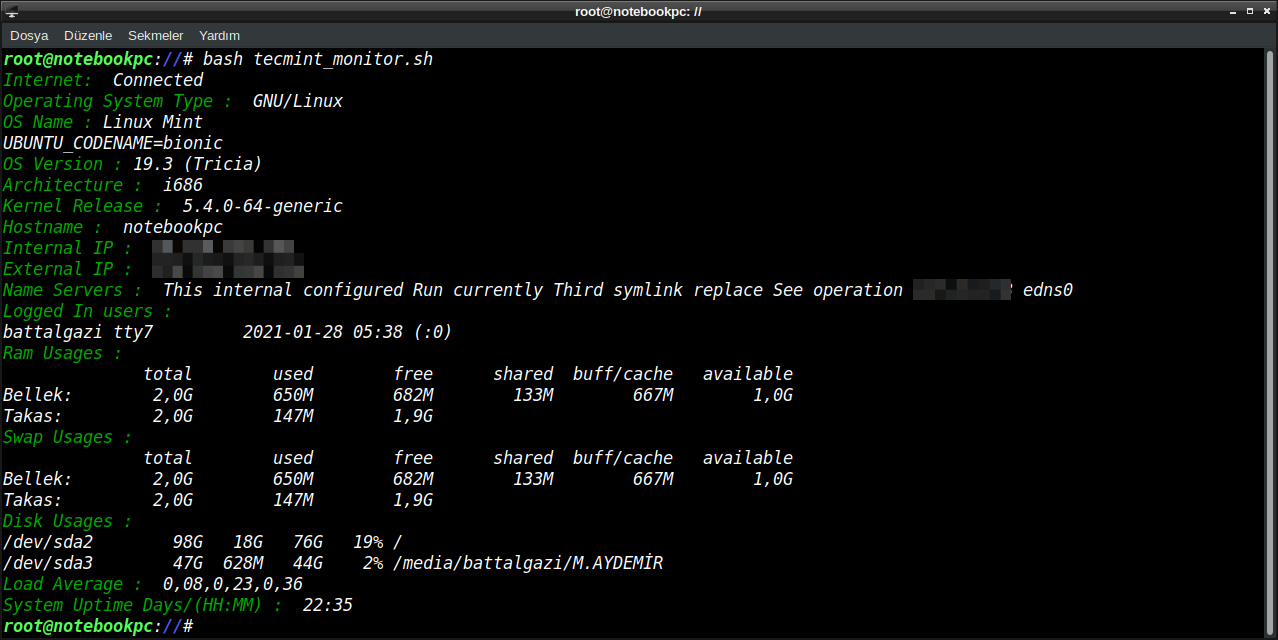Select the word 'configured' in name servers line

[x=353, y=290]
